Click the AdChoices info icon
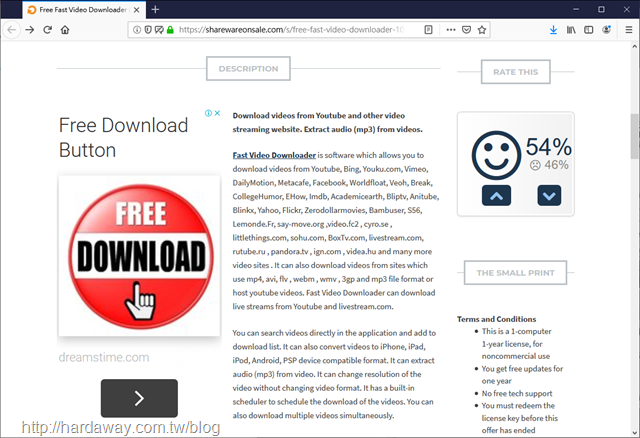This screenshot has height=438, width=640. pos(208,113)
